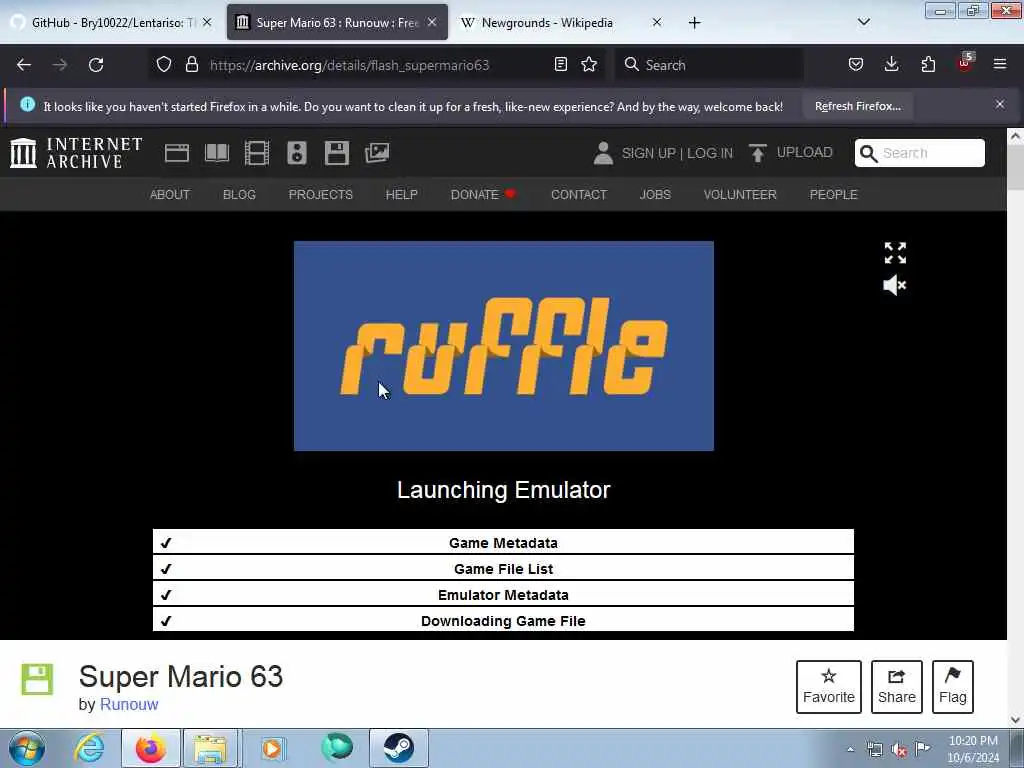Open Steam from the taskbar
Screen dimensions: 1024x768
398,748
